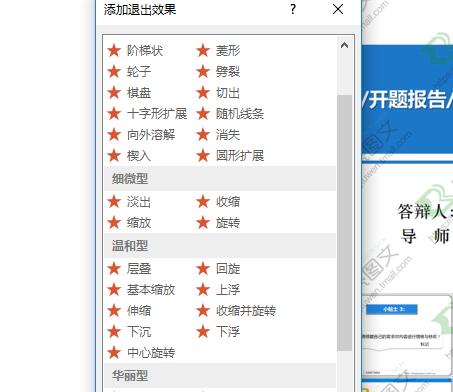Image resolution: width=453 pixels, height=392 pixels.
Task: Select the 阶梯状 exit effect
Action: (x=135, y=51)
